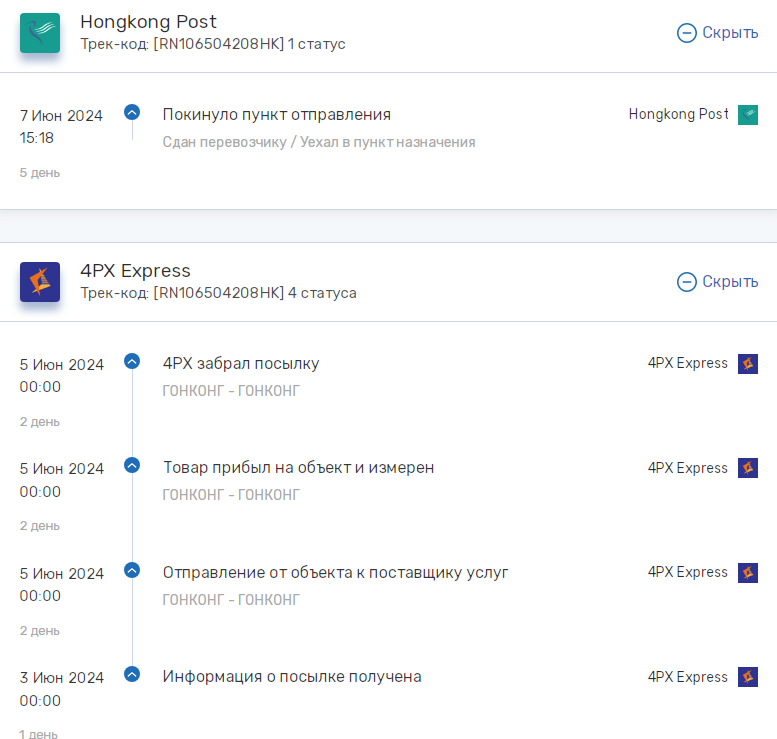Click the Hongkong Post carrier logo

(x=40, y=33)
